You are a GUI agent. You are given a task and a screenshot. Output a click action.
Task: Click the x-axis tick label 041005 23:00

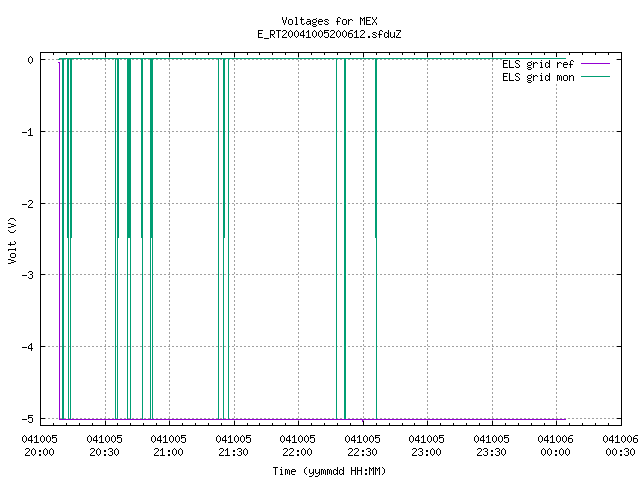pyautogui.click(x=427, y=446)
